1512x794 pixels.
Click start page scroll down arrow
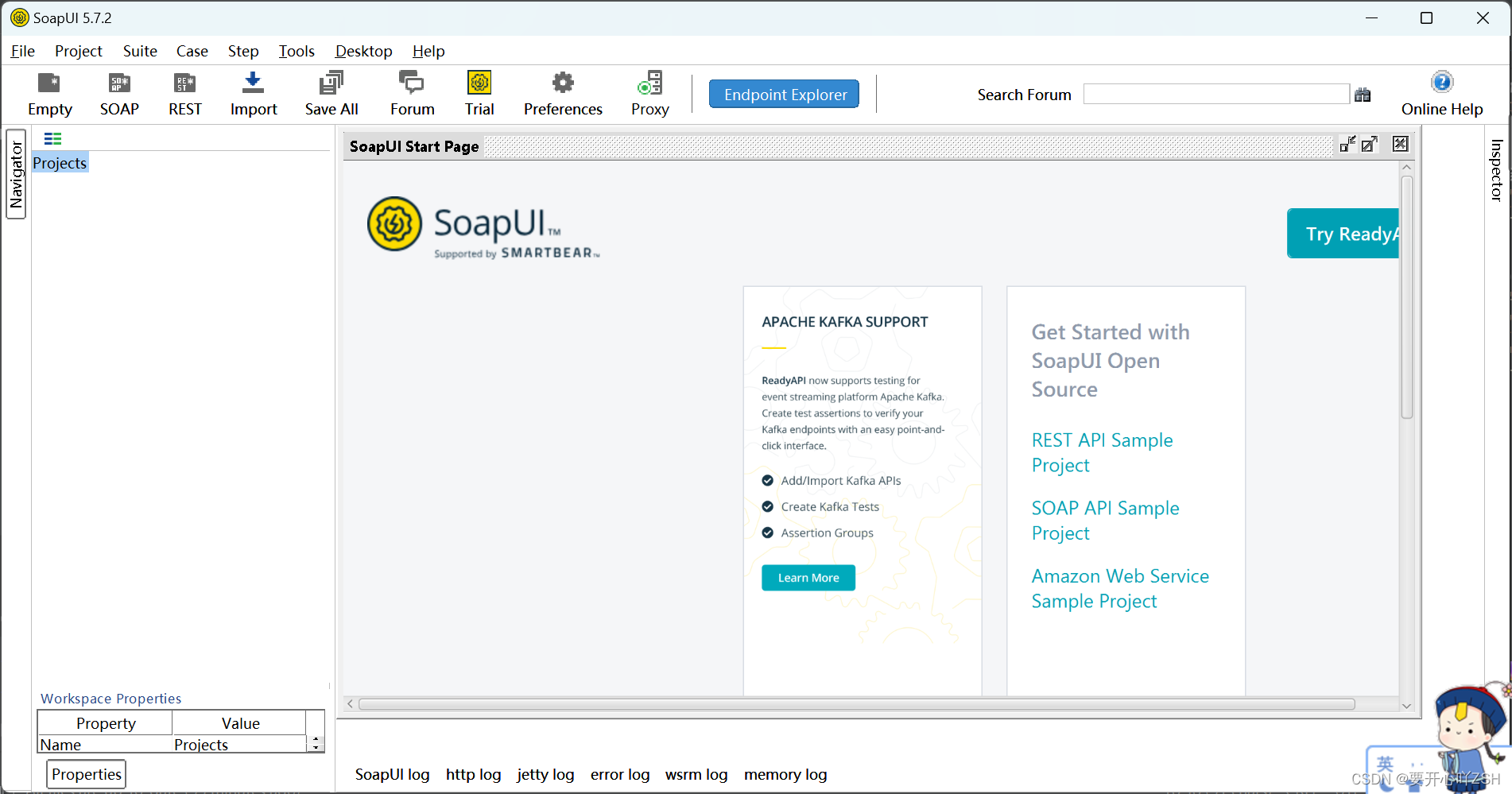point(1406,706)
